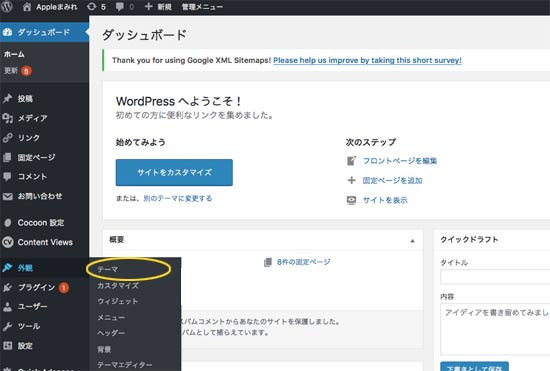This screenshot has width=550, height=371.
Task: Open the Appleまみれ site home icon
Action: tap(27, 7)
